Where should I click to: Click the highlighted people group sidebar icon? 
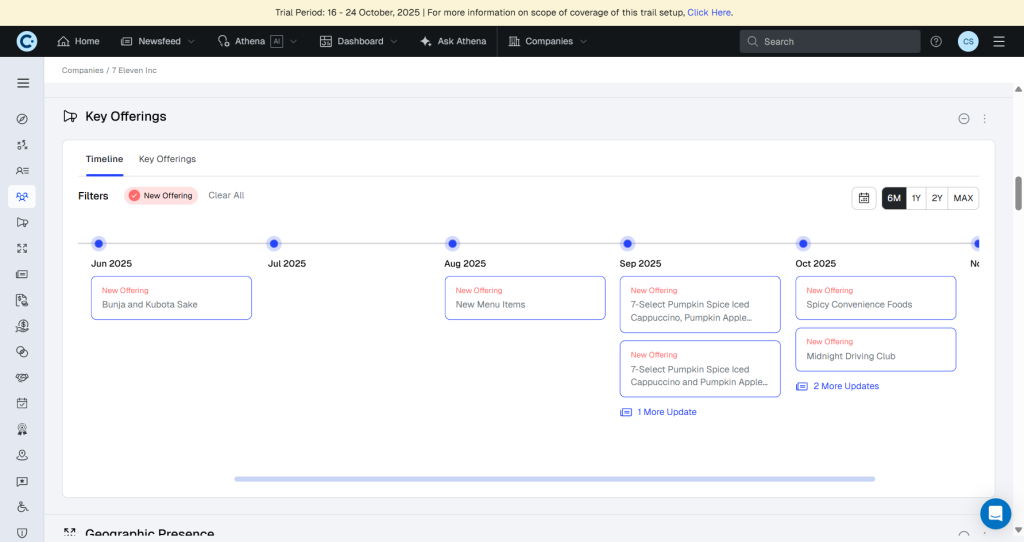[x=22, y=197]
